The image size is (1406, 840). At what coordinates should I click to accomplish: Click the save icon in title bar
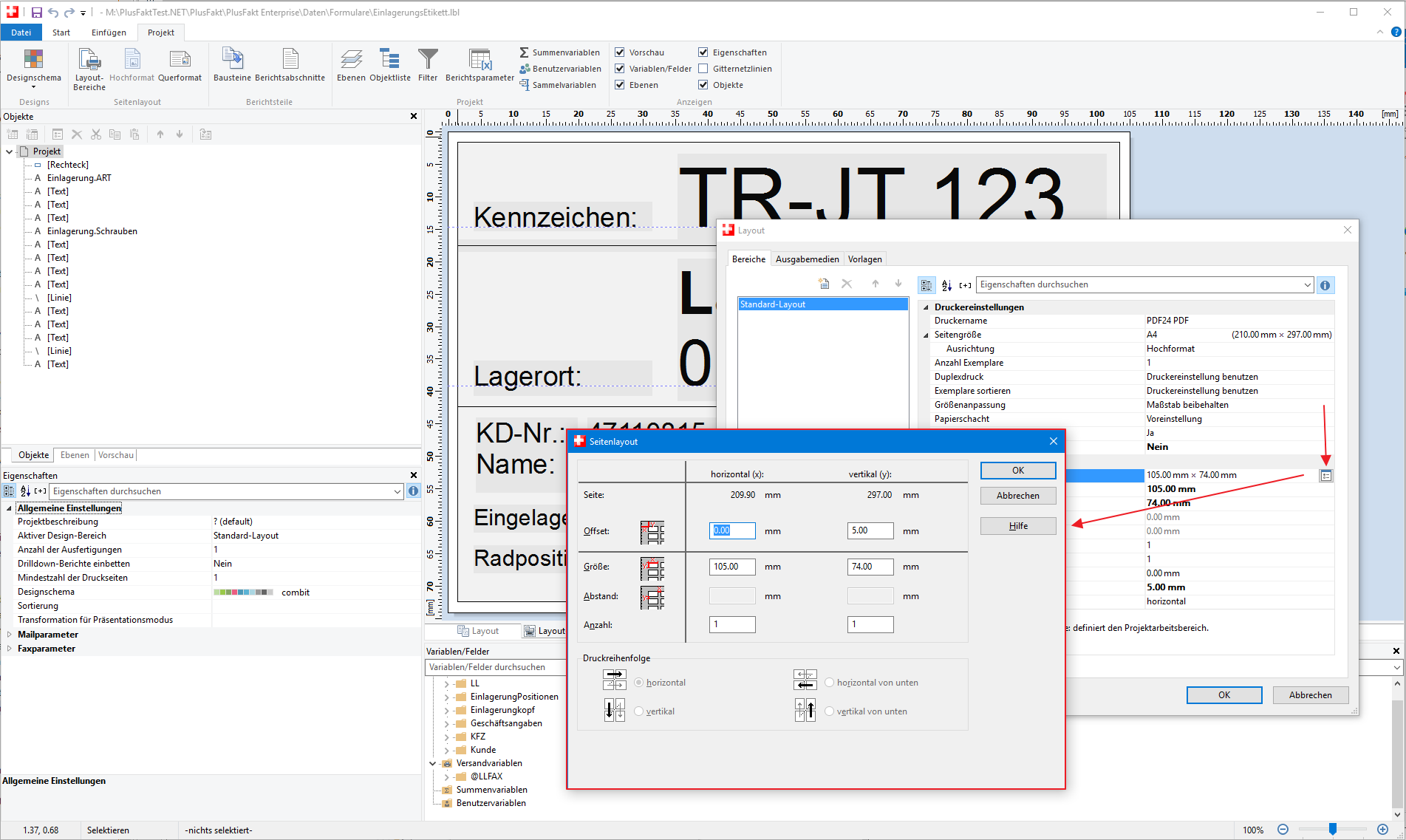click(37, 12)
